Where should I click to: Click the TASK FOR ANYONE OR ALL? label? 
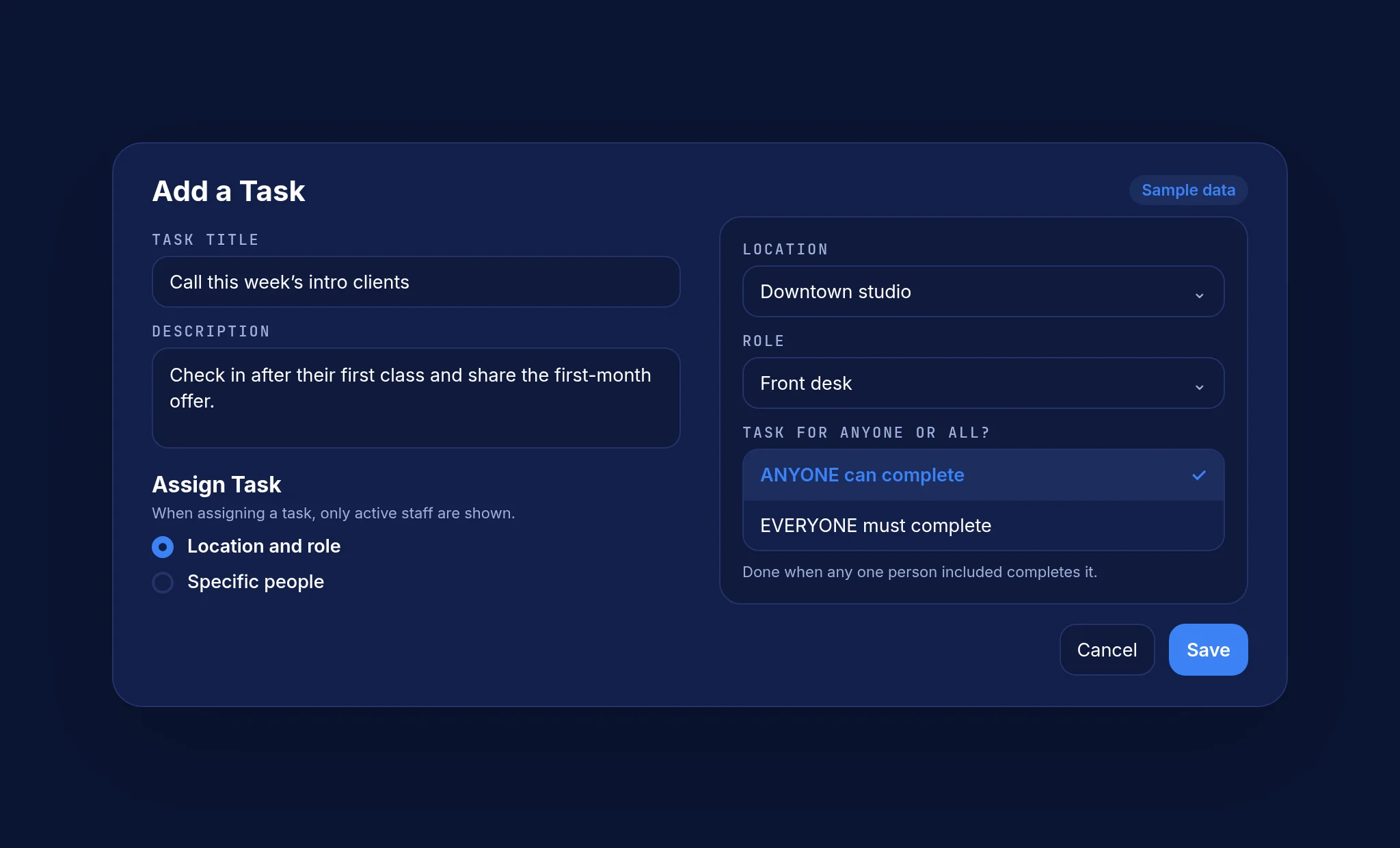pos(866,433)
